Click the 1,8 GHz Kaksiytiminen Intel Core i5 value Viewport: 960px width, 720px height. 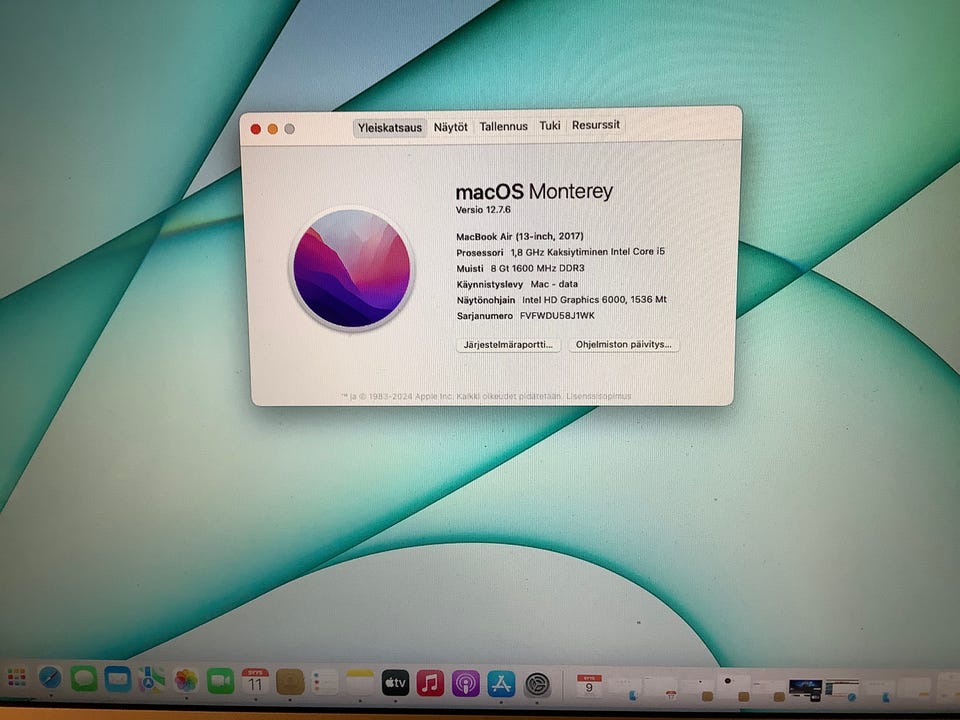[x=588, y=252]
